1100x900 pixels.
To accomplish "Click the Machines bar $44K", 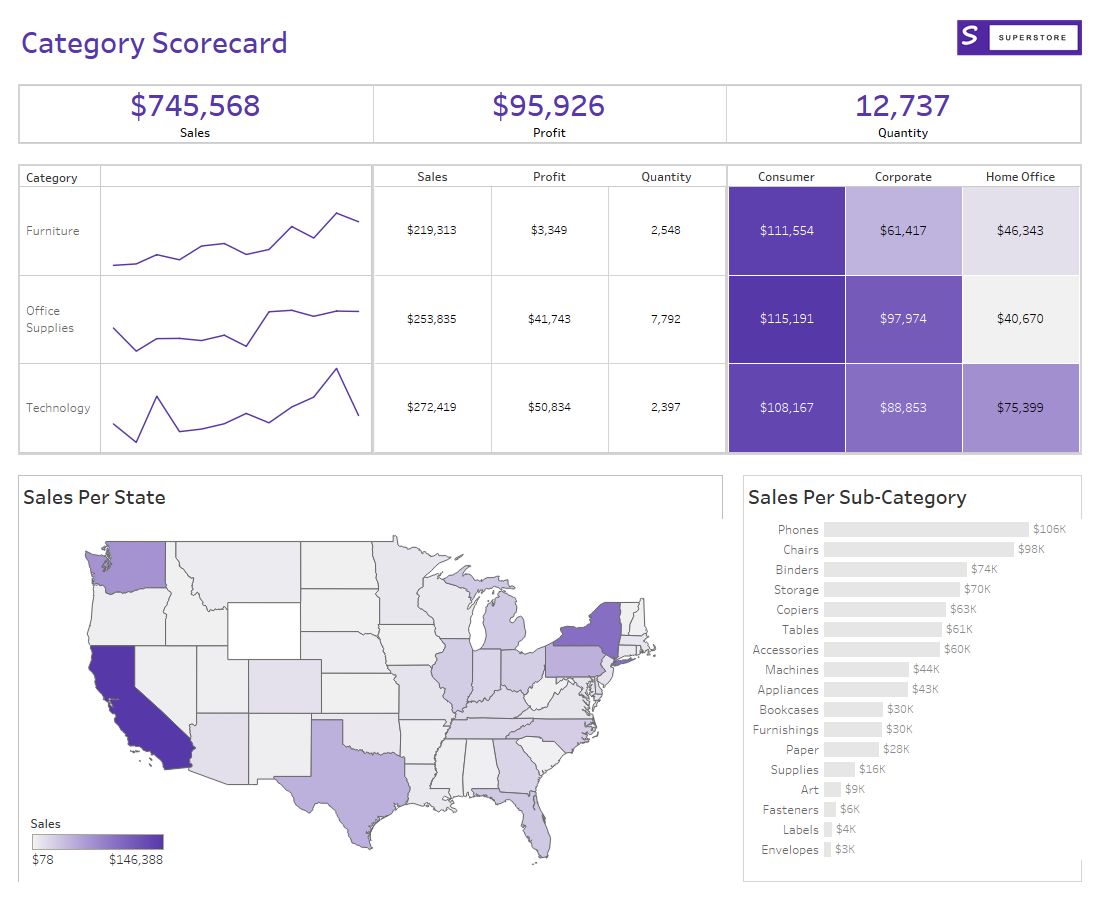I will point(866,669).
